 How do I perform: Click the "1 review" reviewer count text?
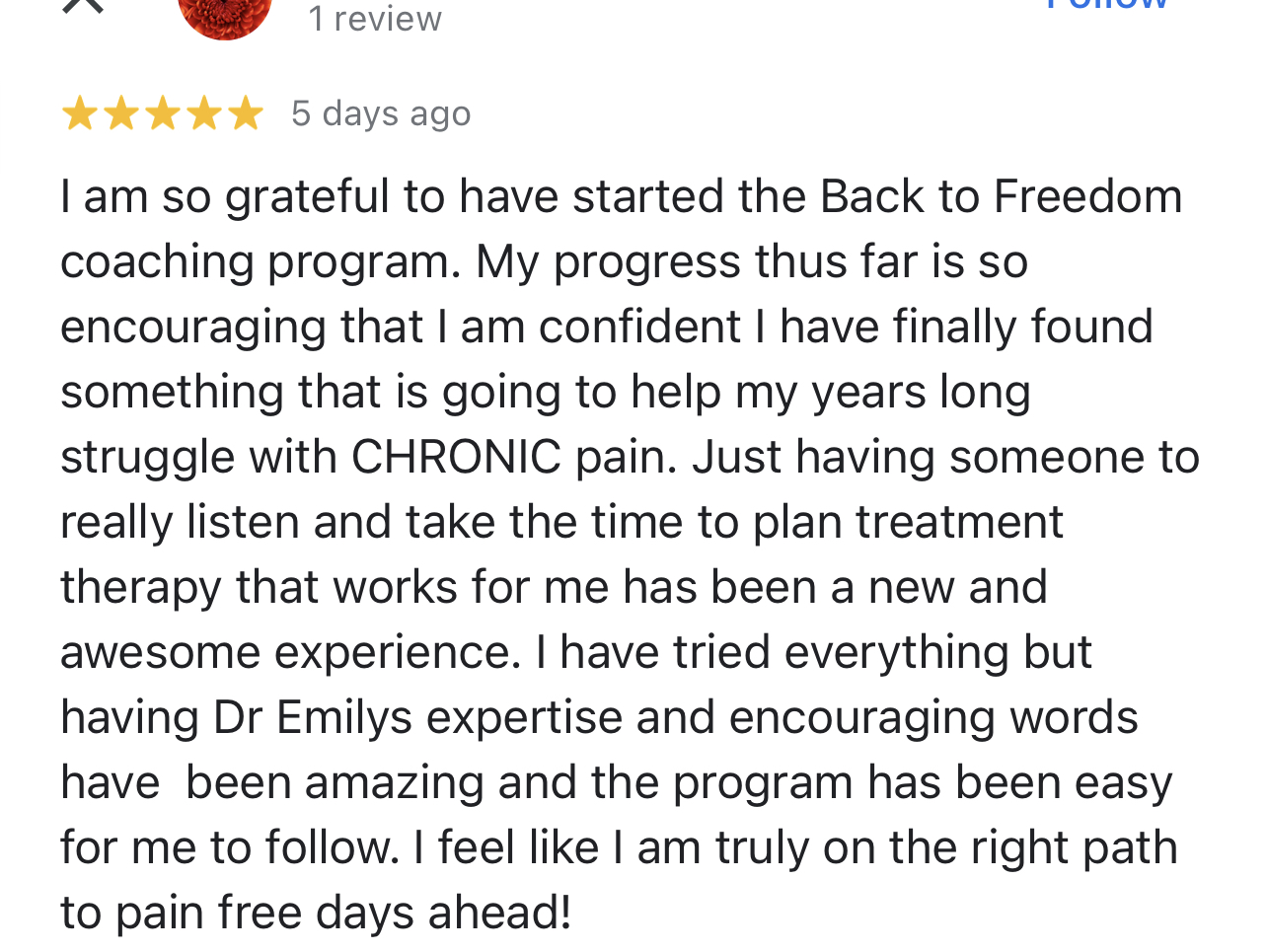(x=375, y=18)
